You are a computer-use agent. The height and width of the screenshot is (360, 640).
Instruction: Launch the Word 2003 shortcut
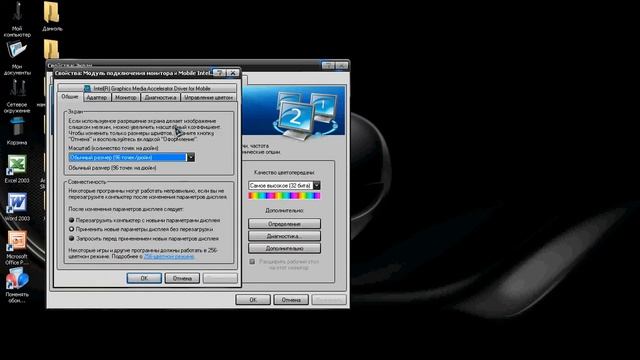click(17, 207)
